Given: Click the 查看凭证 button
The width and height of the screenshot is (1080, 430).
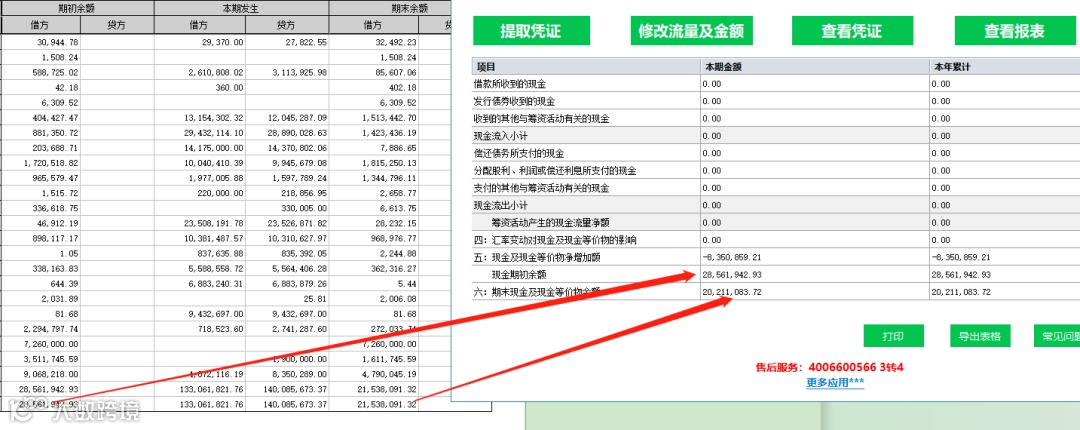Looking at the screenshot, I should pos(852,31).
